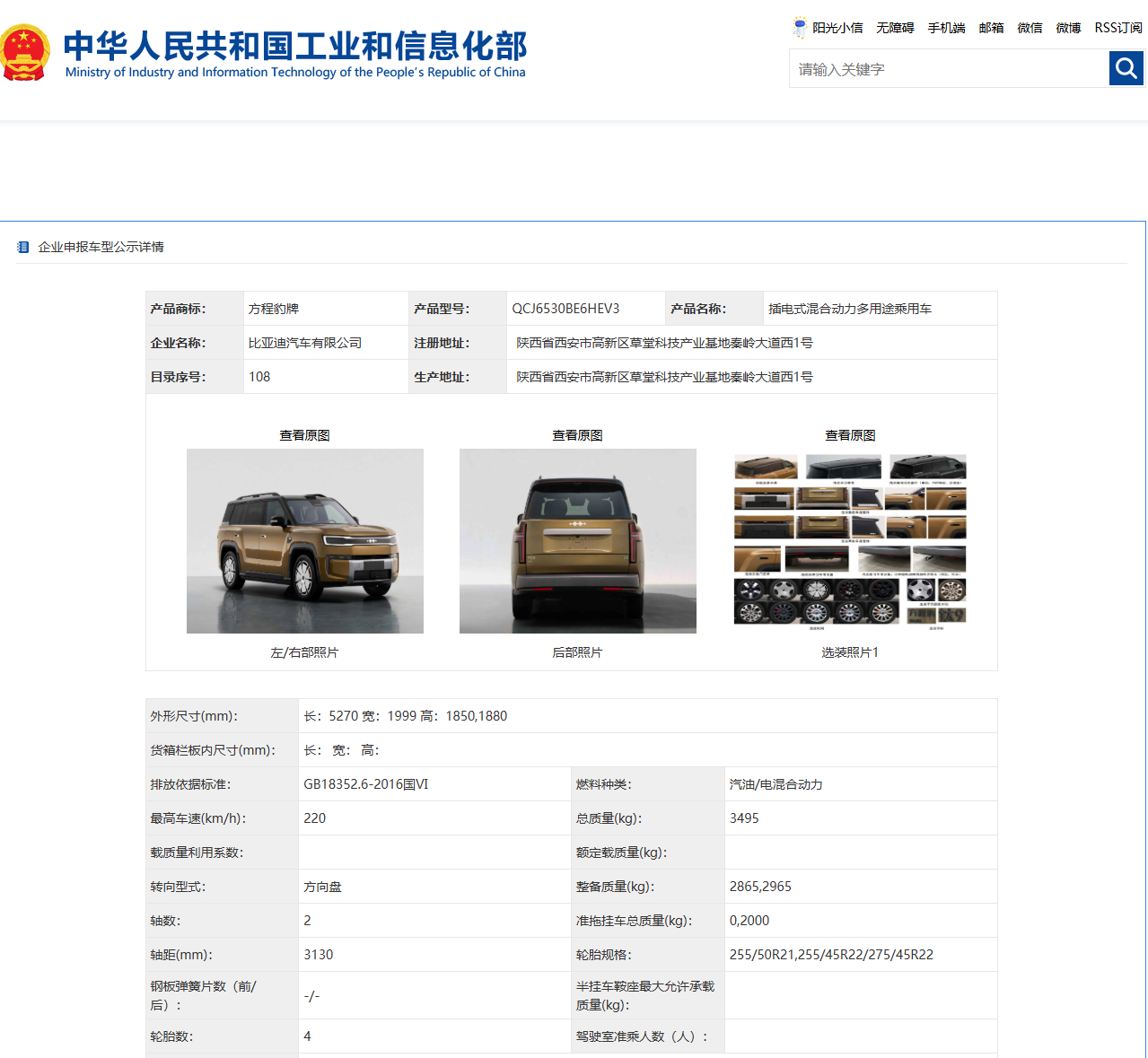The width and height of the screenshot is (1148, 1058).
Task: Click the 左/右部照片 caption
Action: click(x=304, y=652)
